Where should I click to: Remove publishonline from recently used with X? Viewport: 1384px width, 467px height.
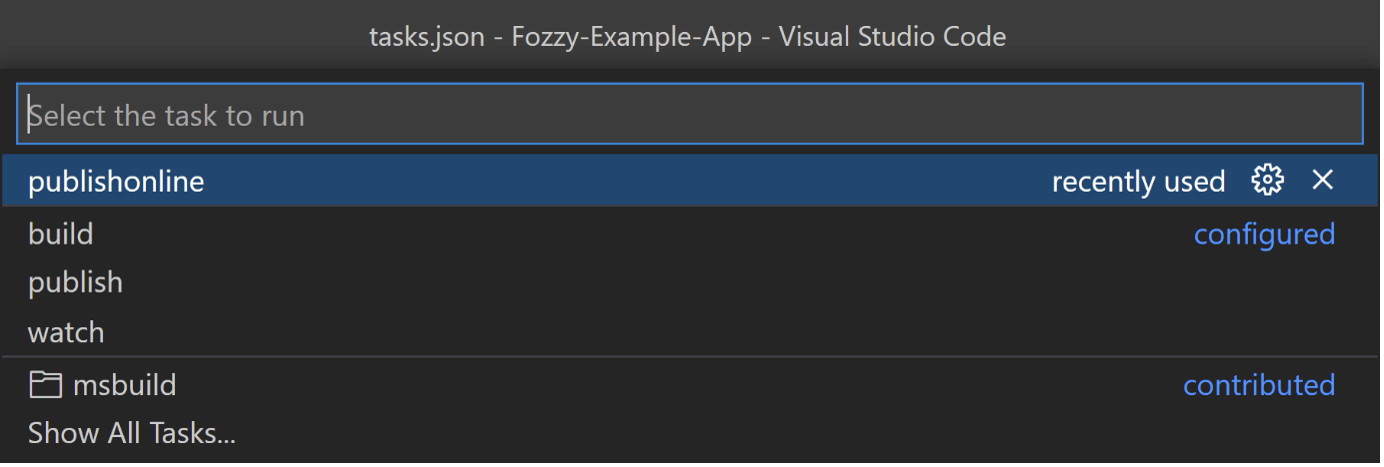coord(1322,181)
